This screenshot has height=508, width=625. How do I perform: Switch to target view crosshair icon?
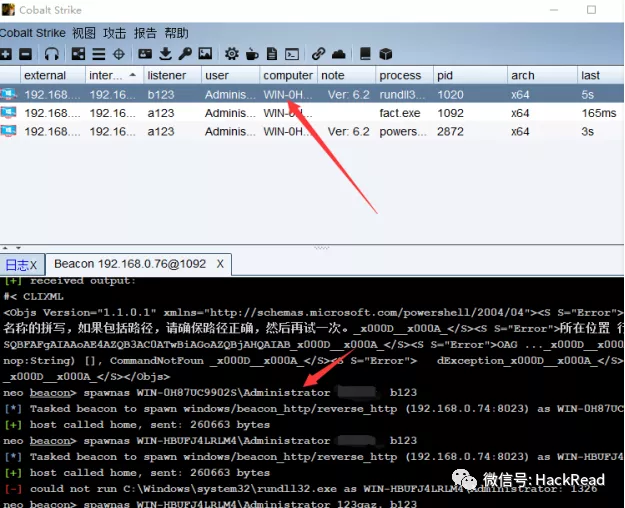coord(119,54)
